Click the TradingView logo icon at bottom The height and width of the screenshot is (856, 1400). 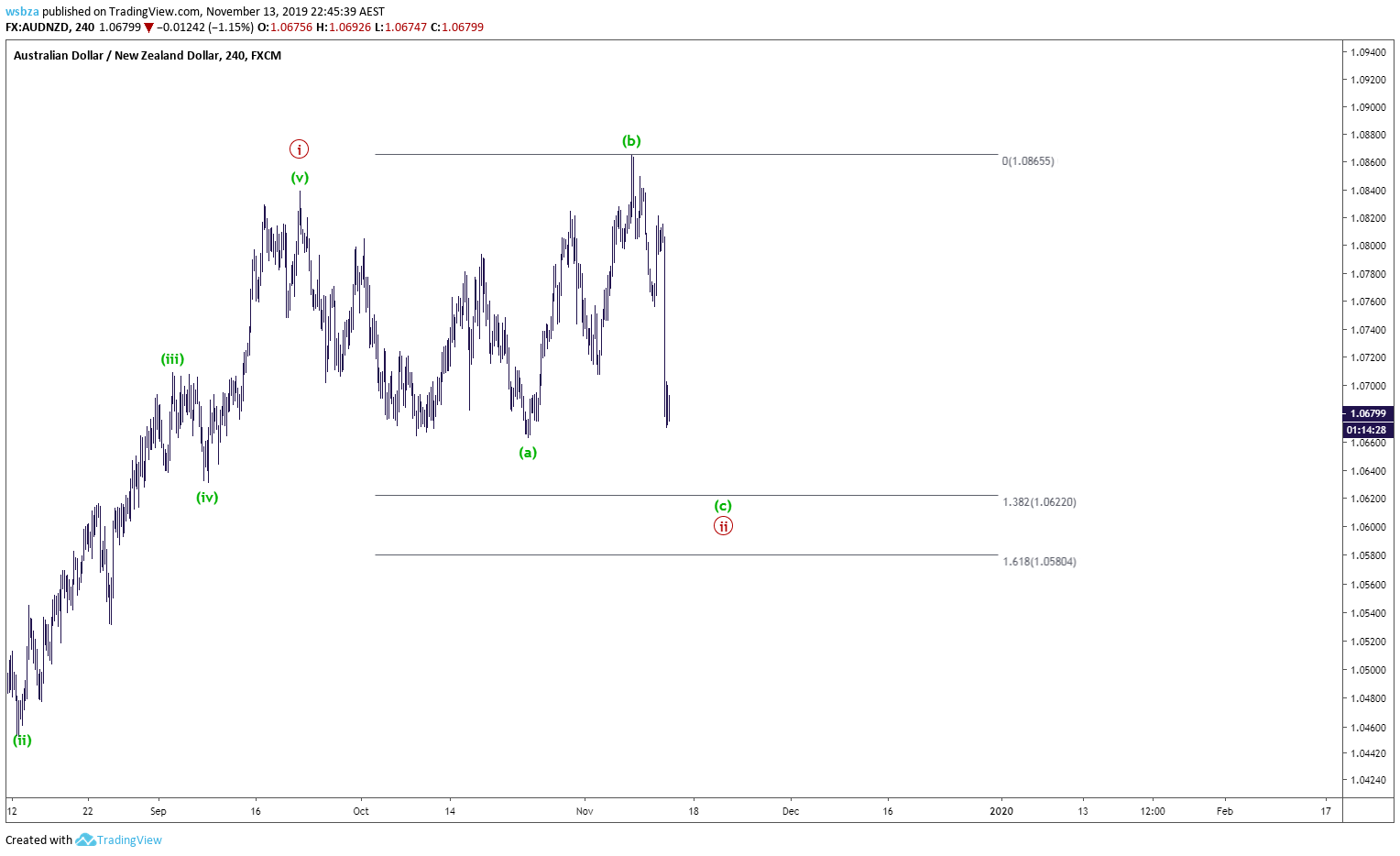pos(85,840)
